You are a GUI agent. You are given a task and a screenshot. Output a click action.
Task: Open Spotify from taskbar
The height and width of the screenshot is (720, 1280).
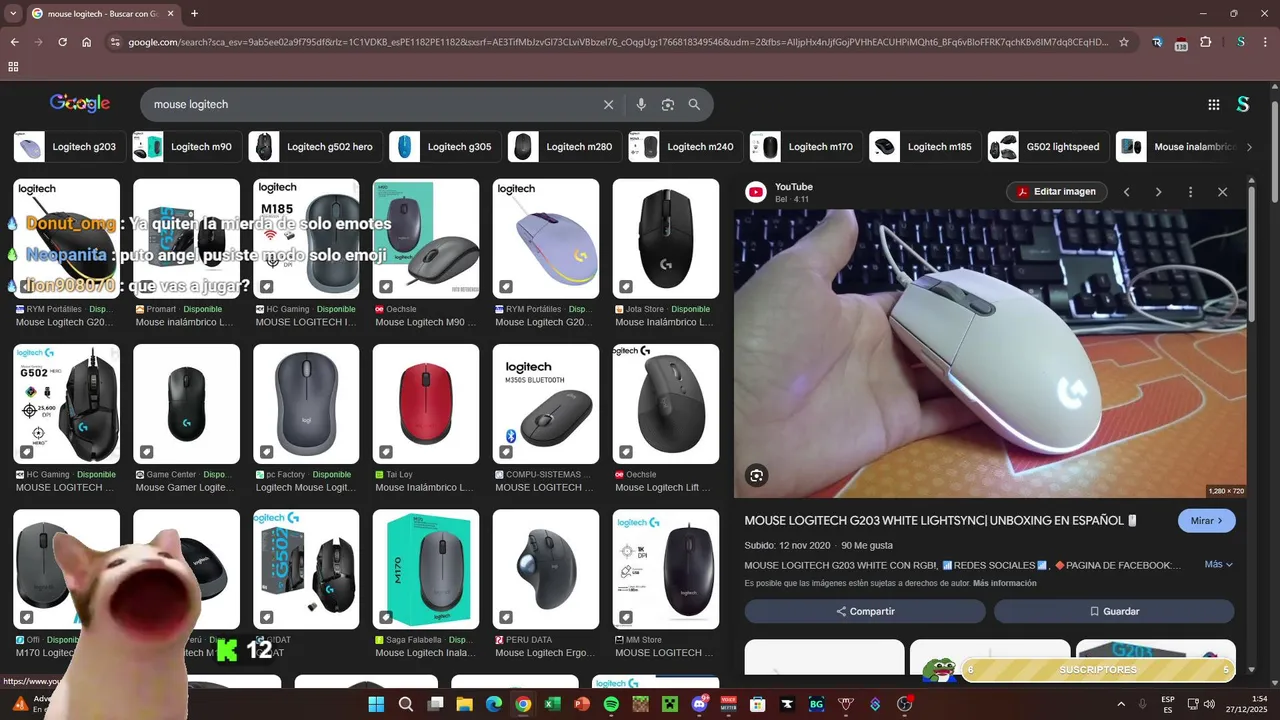[611, 704]
